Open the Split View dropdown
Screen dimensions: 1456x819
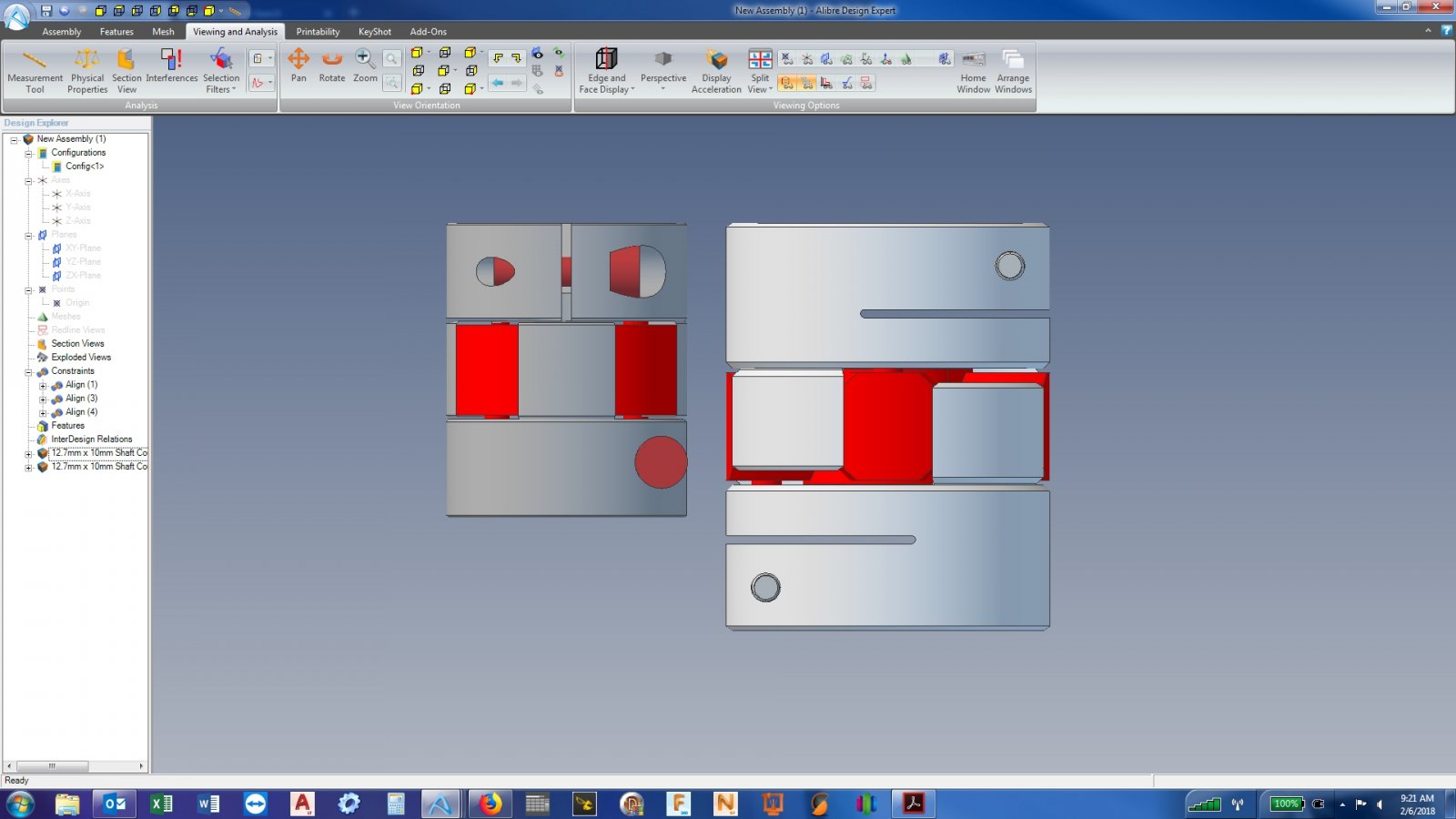760,71
